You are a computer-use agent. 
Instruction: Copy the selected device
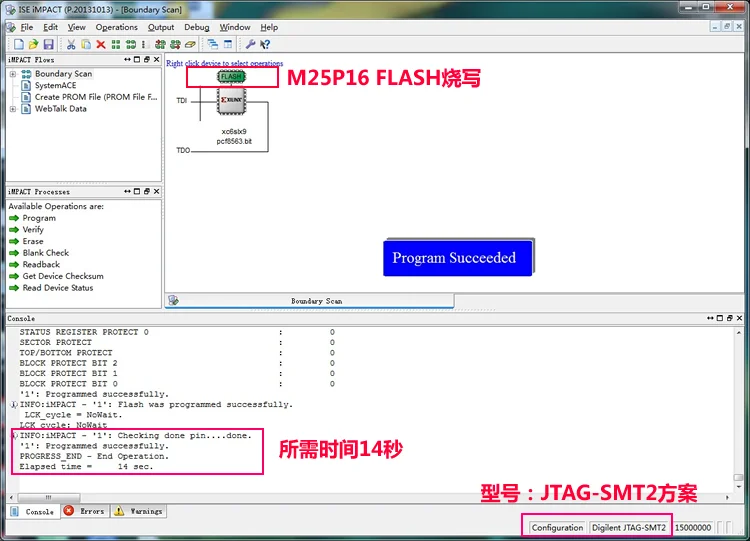click(x=86, y=44)
